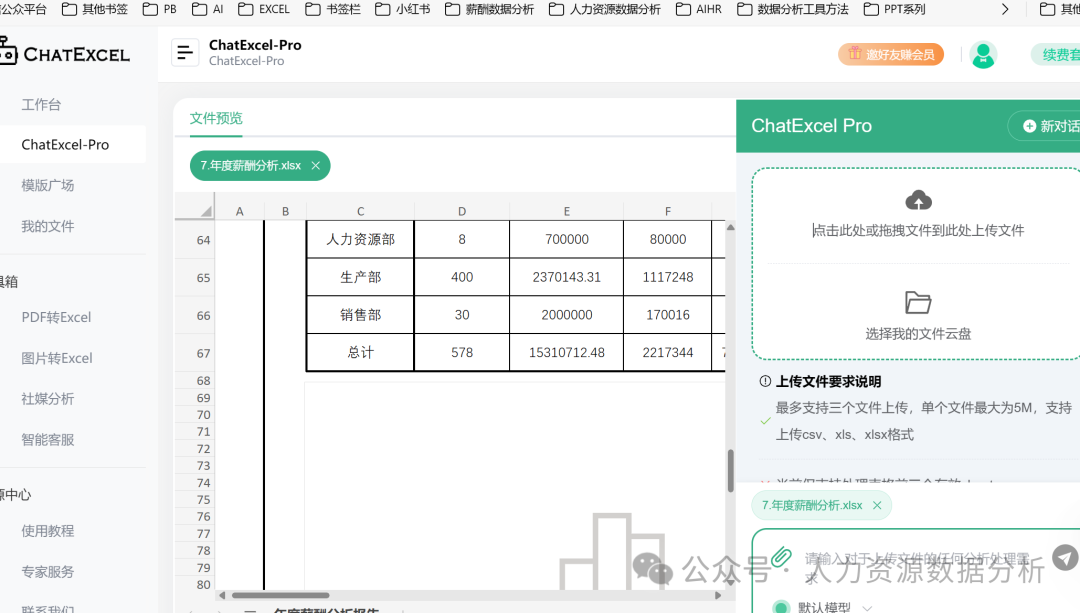Click 选择我的文件云盘 option
The height and width of the screenshot is (613, 1080).
918,334
